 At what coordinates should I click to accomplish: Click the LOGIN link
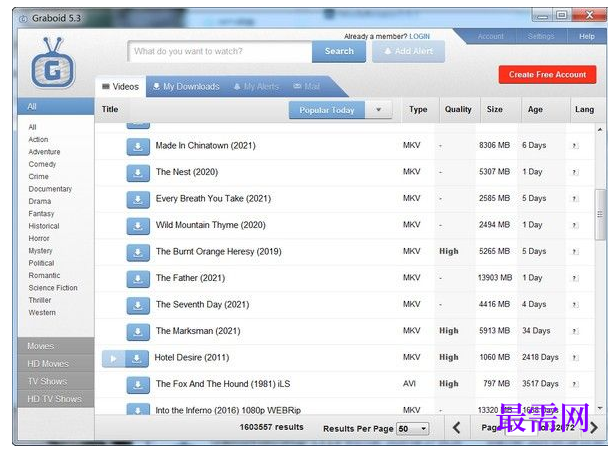pyautogui.click(x=420, y=36)
